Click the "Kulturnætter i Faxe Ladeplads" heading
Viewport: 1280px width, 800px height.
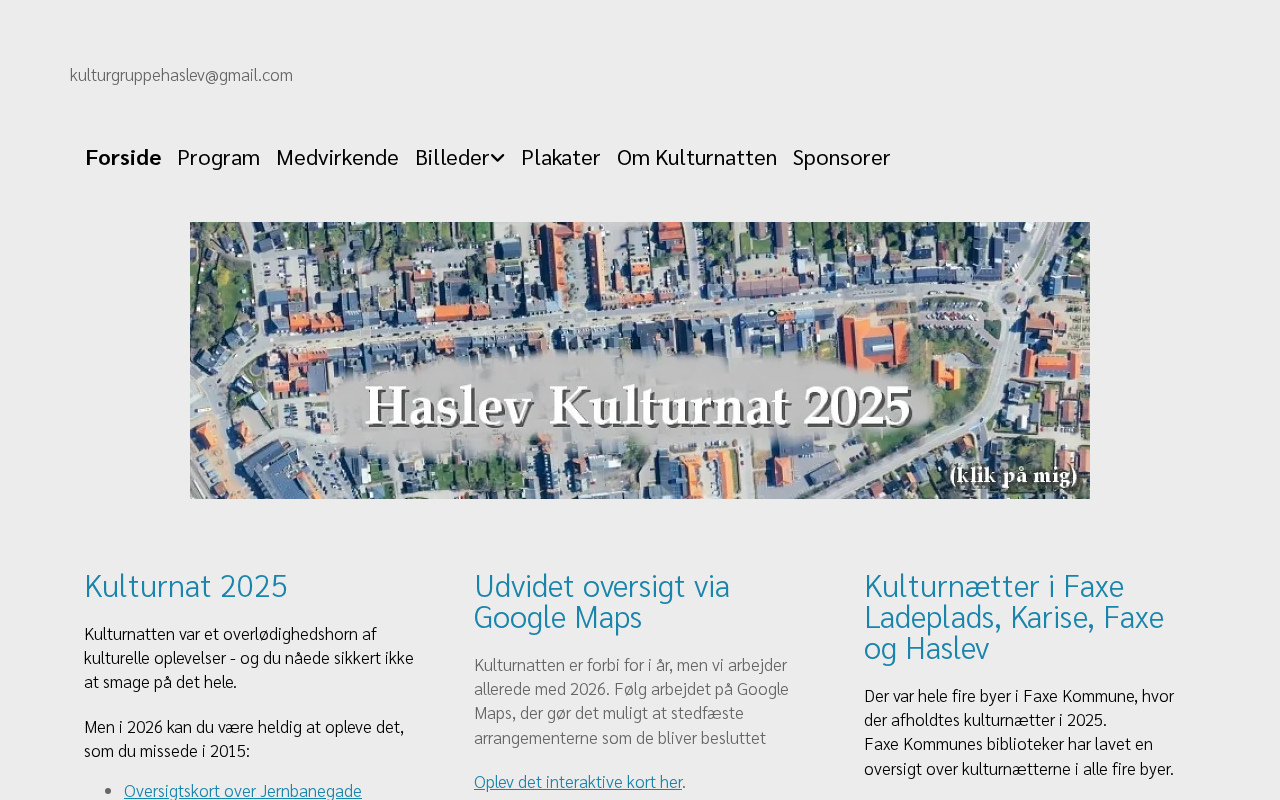(x=1013, y=616)
